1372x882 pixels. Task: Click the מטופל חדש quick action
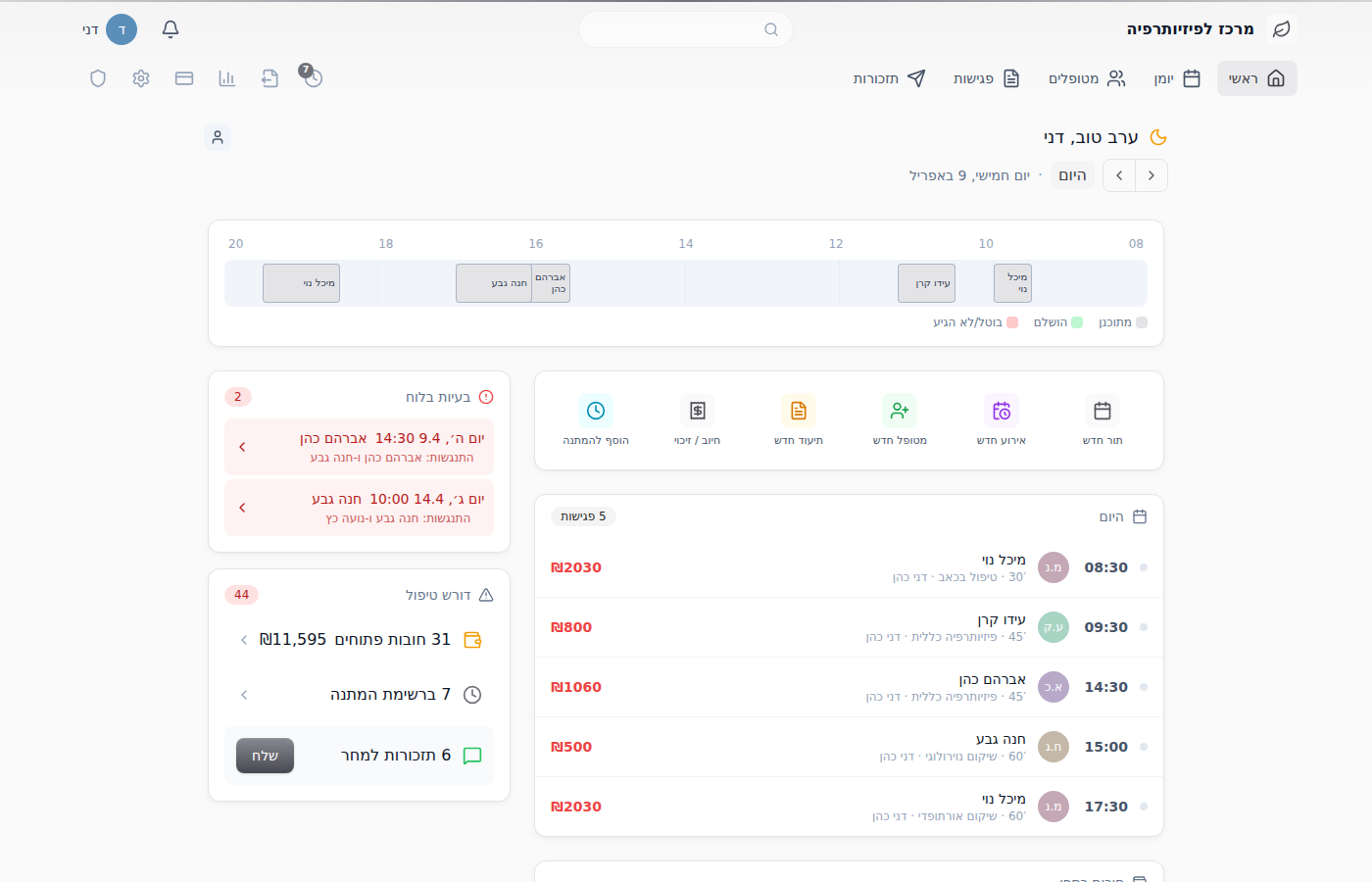coord(900,420)
